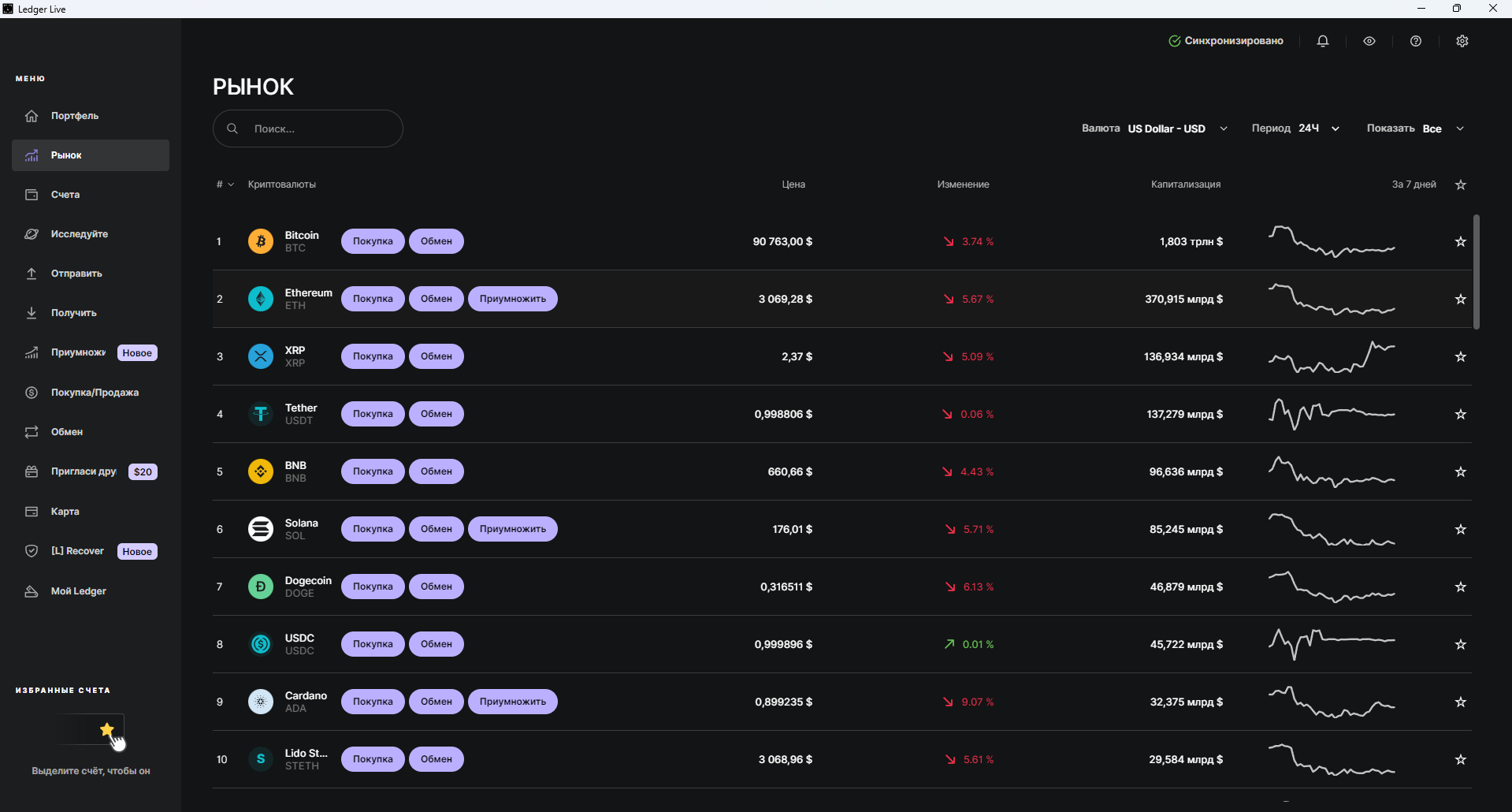Viewport: 1512px width, 812px height.
Task: Open Accounts menu item
Action: pos(91,195)
